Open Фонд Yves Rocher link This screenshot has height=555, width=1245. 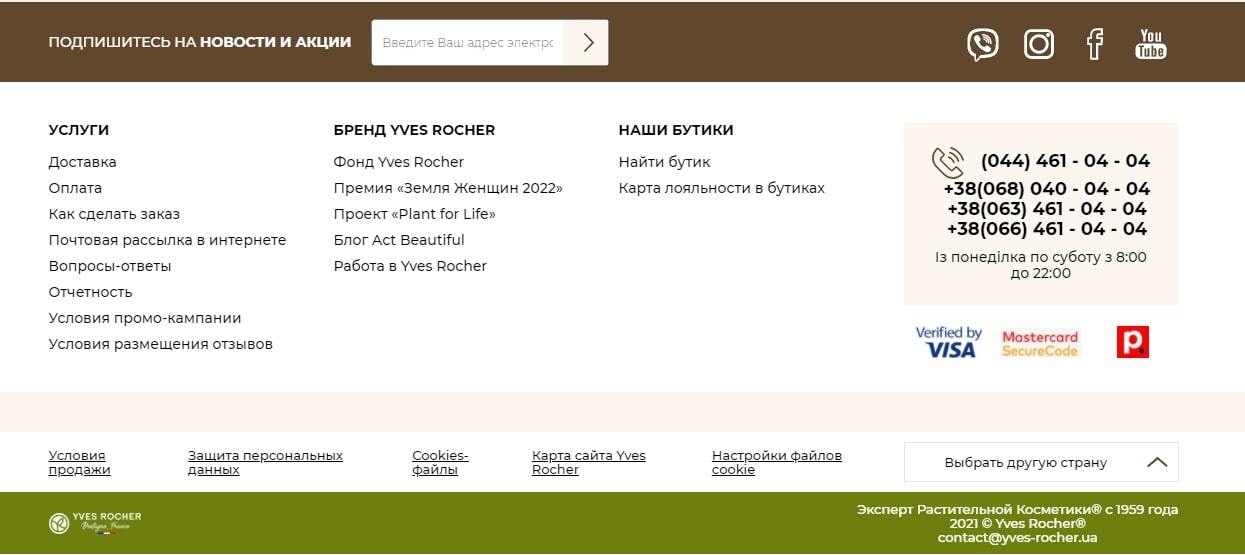399,162
